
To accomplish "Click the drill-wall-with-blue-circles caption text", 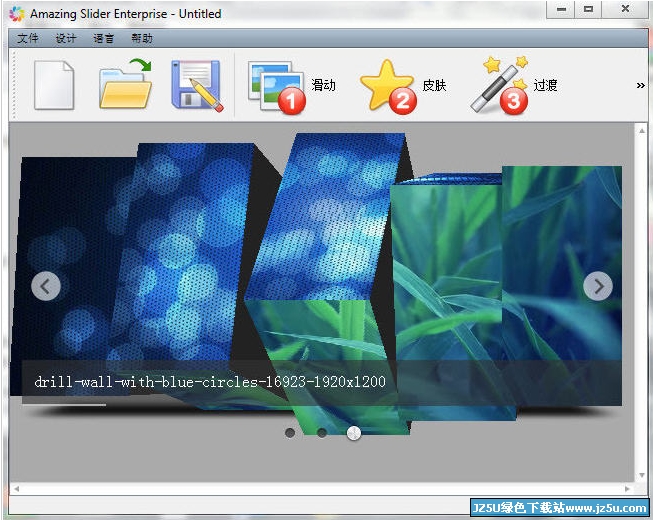I will [210, 382].
